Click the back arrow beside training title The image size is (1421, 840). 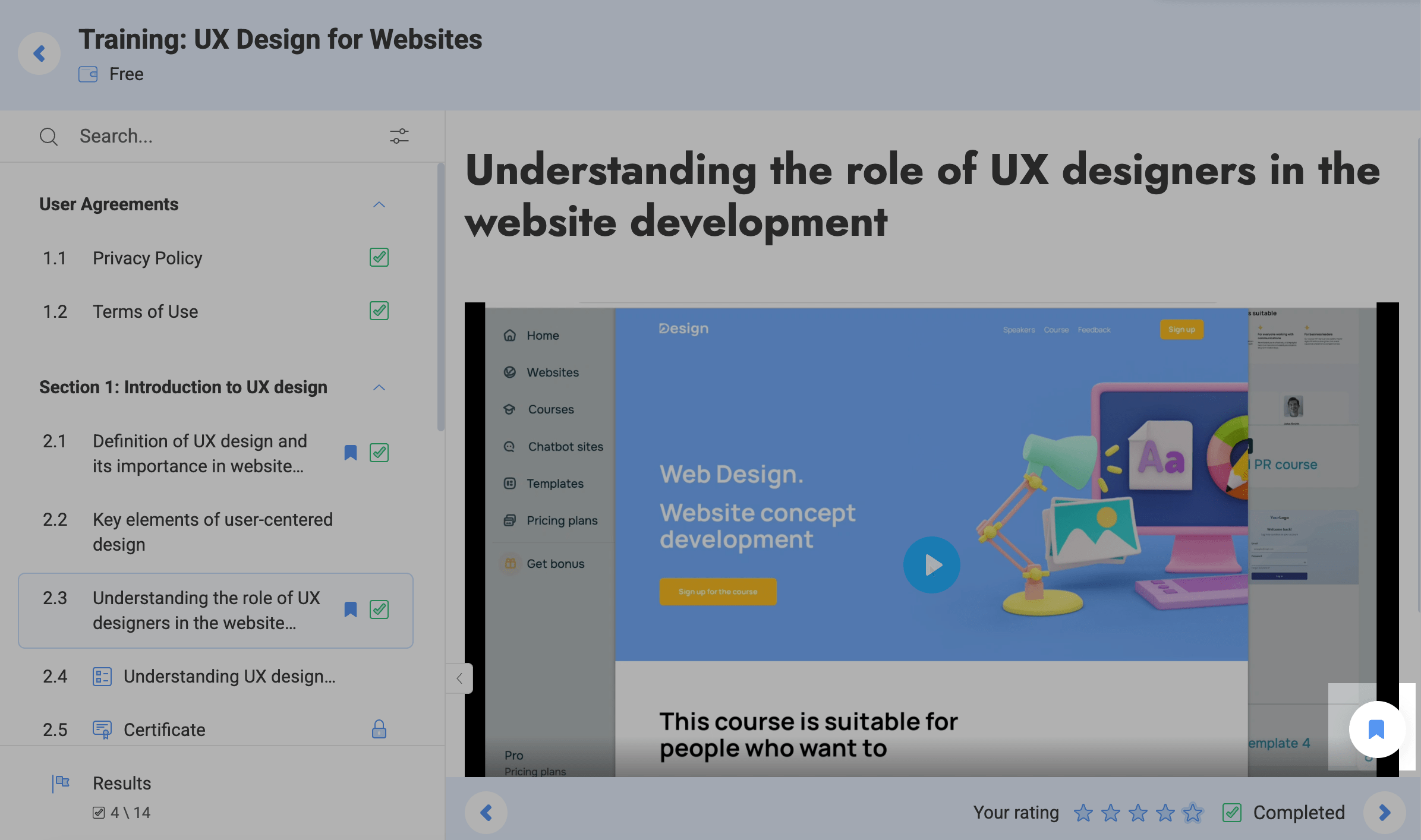[39, 53]
